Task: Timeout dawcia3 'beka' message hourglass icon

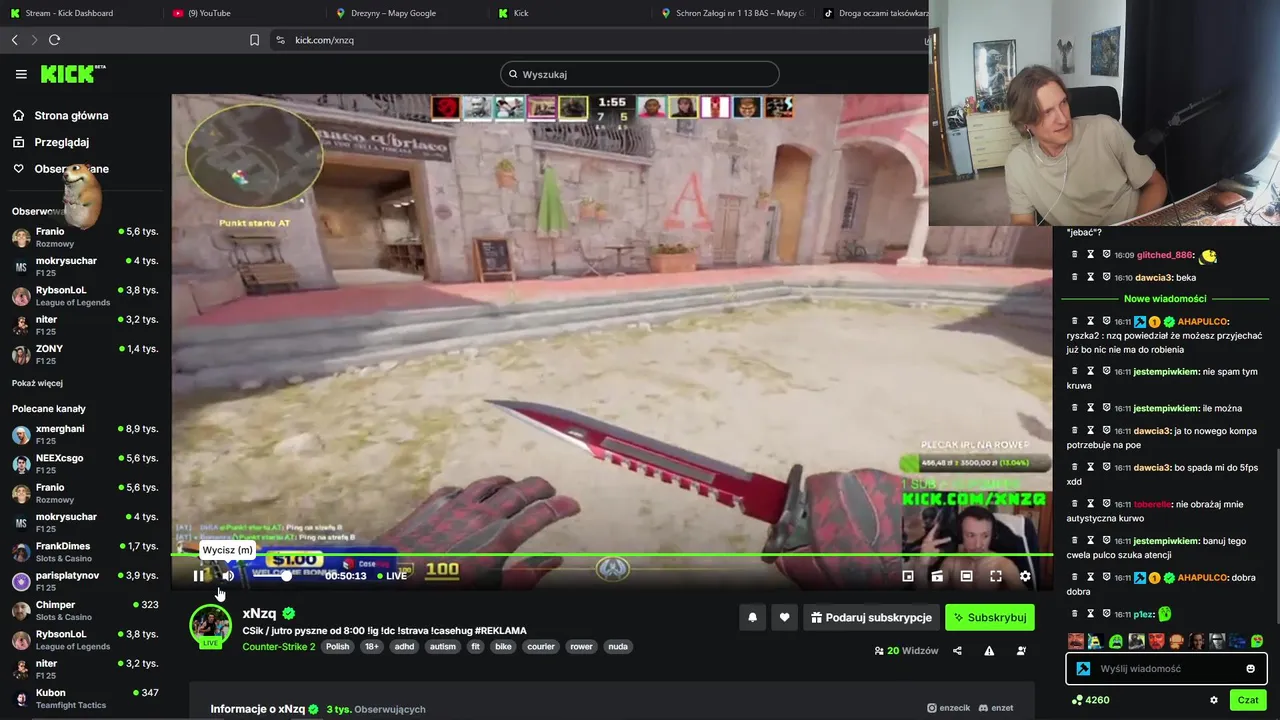Action: pyautogui.click(x=1091, y=277)
